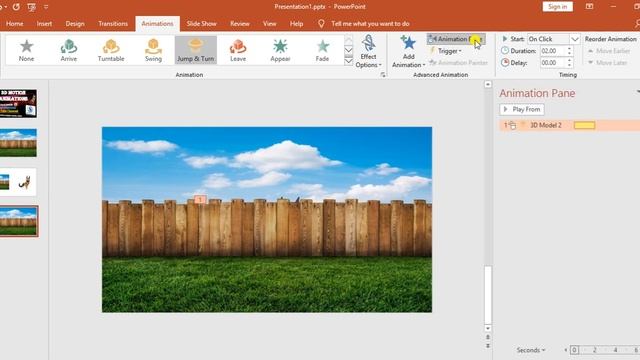Click the Play From button
640x360 pixels.
522,109
